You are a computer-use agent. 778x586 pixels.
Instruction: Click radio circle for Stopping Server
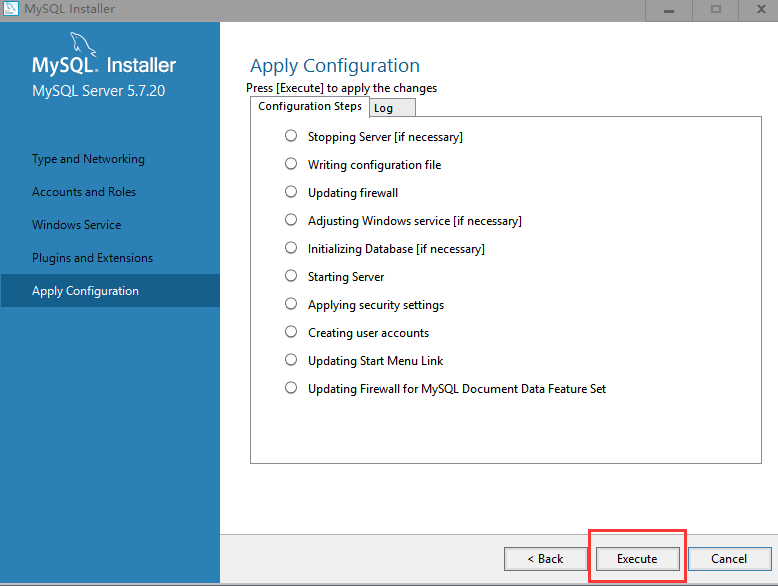291,136
